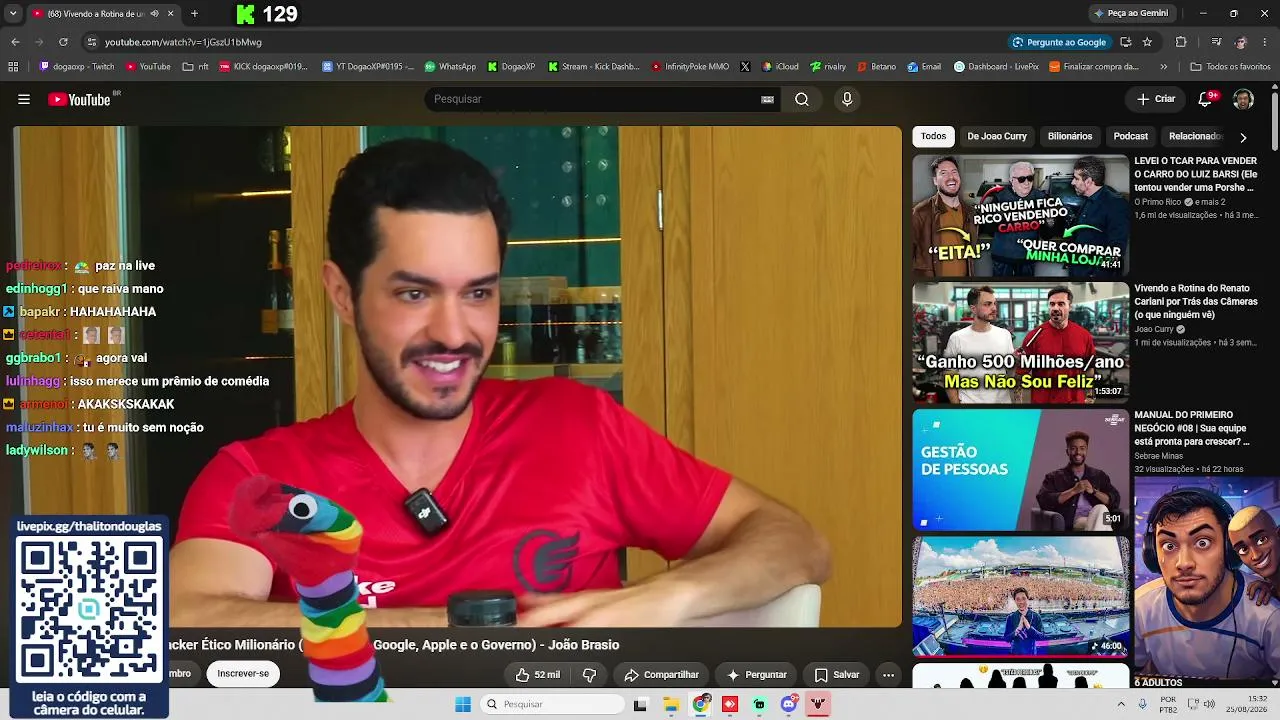
Task: Open the nft bookmarks folder
Action: point(195,67)
